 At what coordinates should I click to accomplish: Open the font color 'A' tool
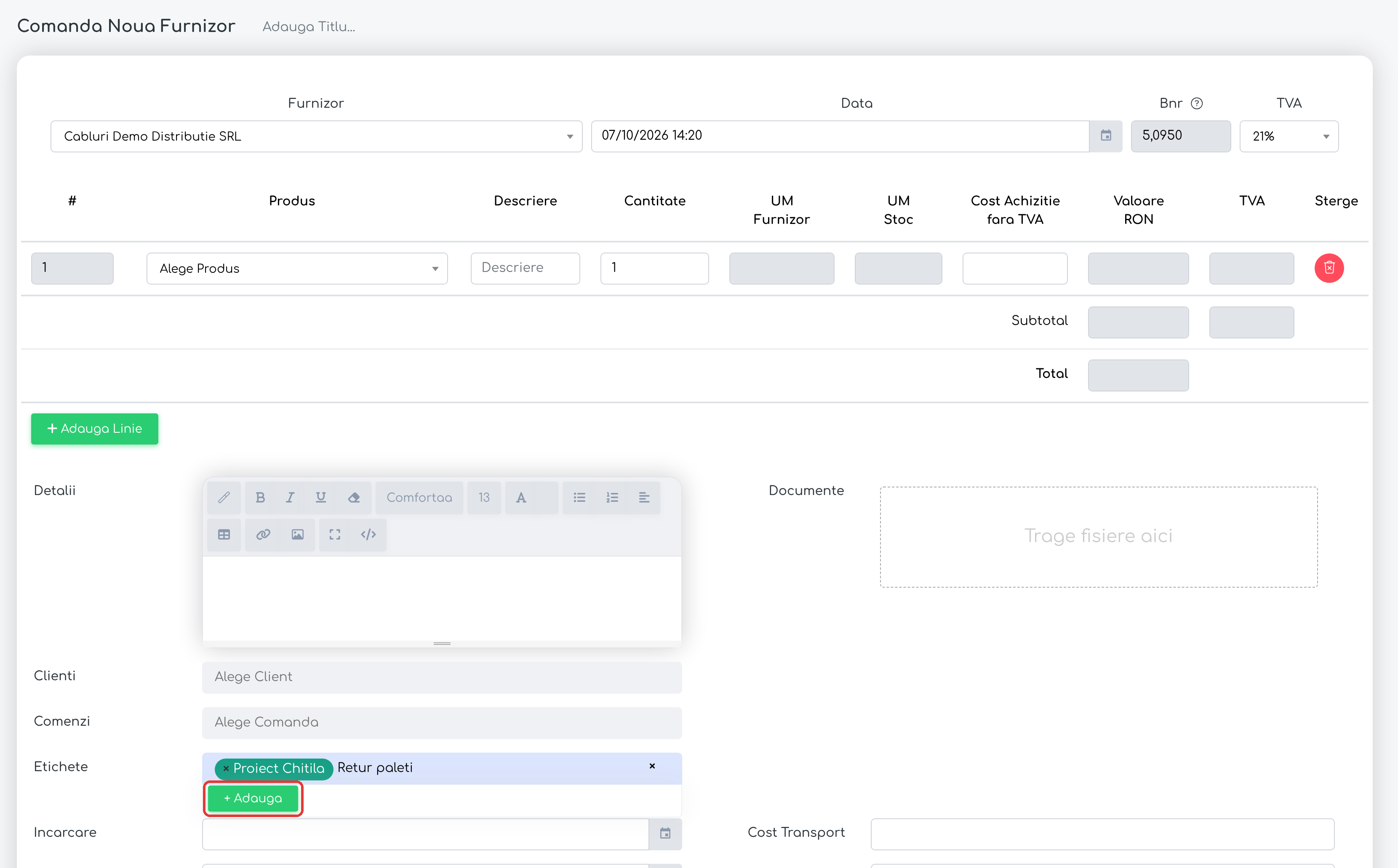pyautogui.click(x=521, y=497)
